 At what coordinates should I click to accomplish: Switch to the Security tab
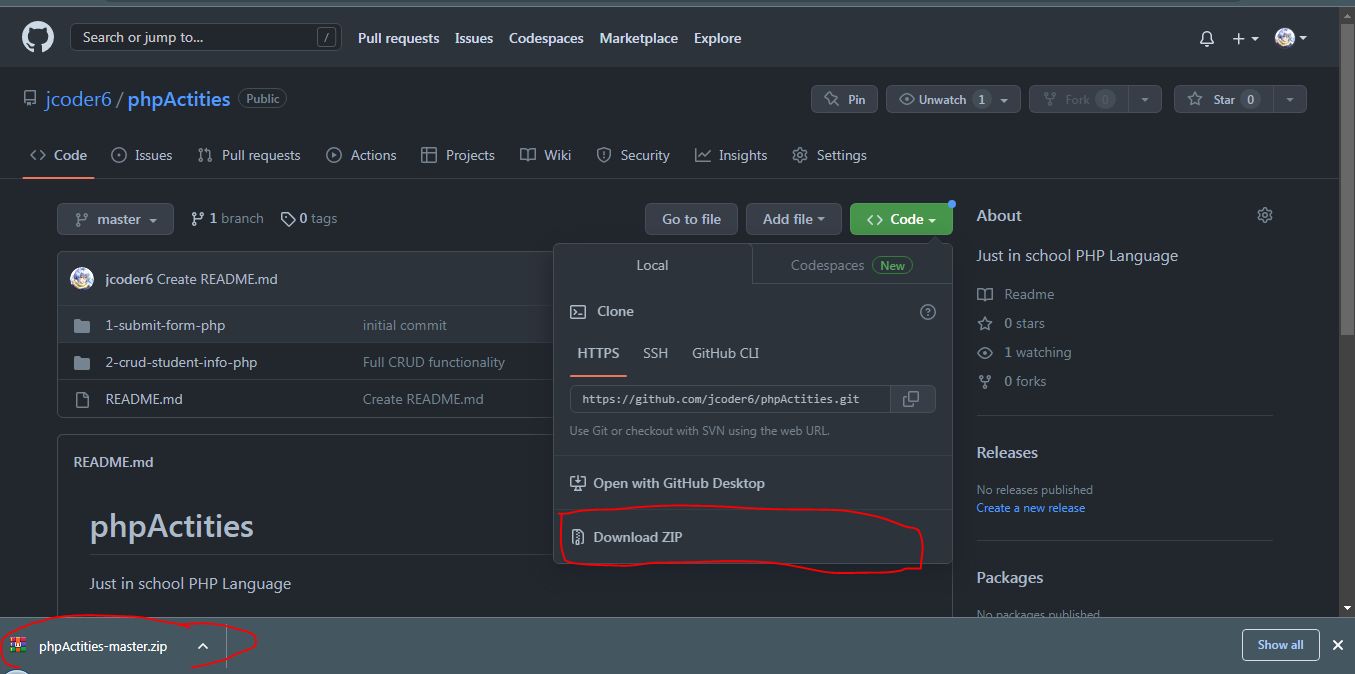coord(633,155)
